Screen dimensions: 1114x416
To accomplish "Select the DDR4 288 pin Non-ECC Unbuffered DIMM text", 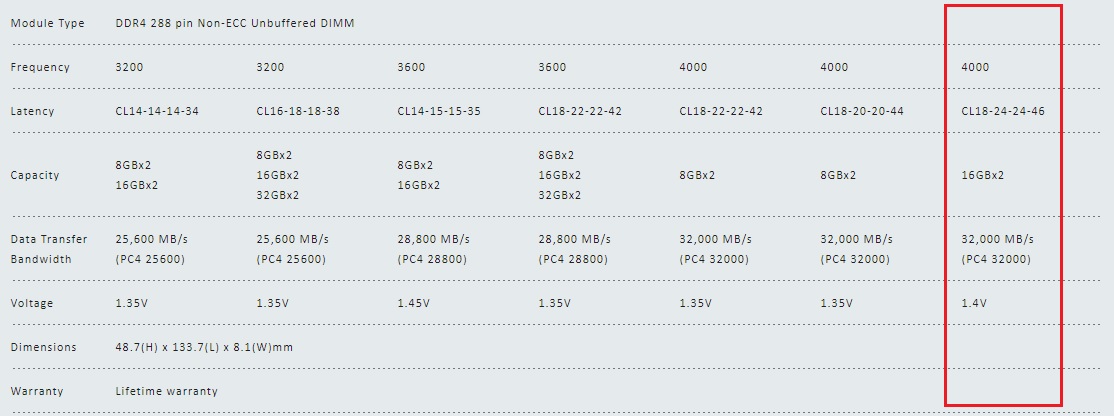I will pos(234,23).
